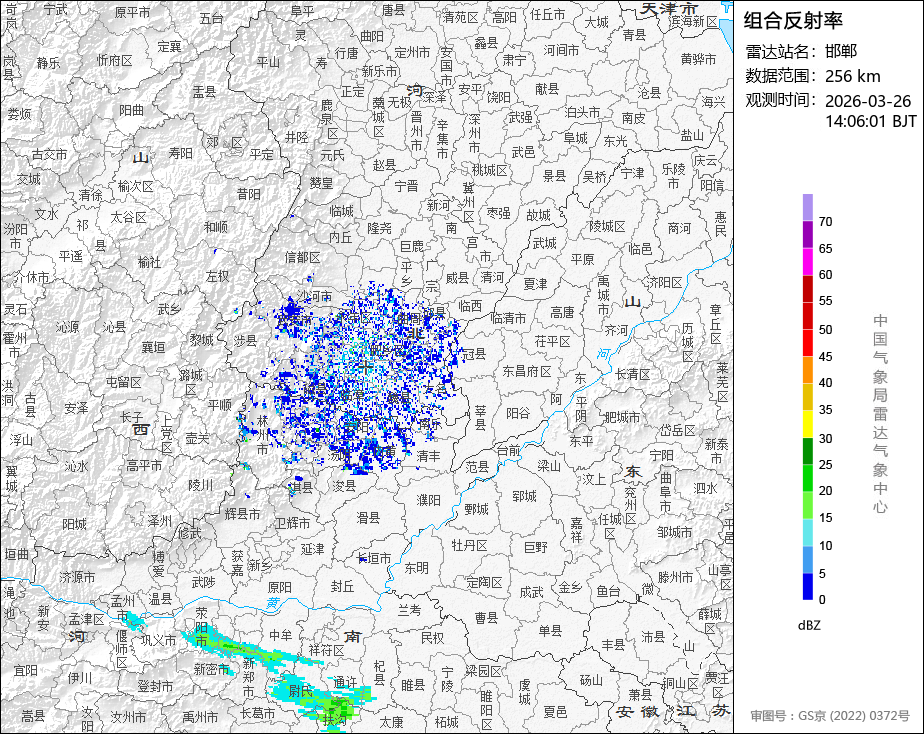The width and height of the screenshot is (924, 734).
Task: Pick the magenta 60–65 dBZ swatch
Action: pyautogui.click(x=808, y=262)
